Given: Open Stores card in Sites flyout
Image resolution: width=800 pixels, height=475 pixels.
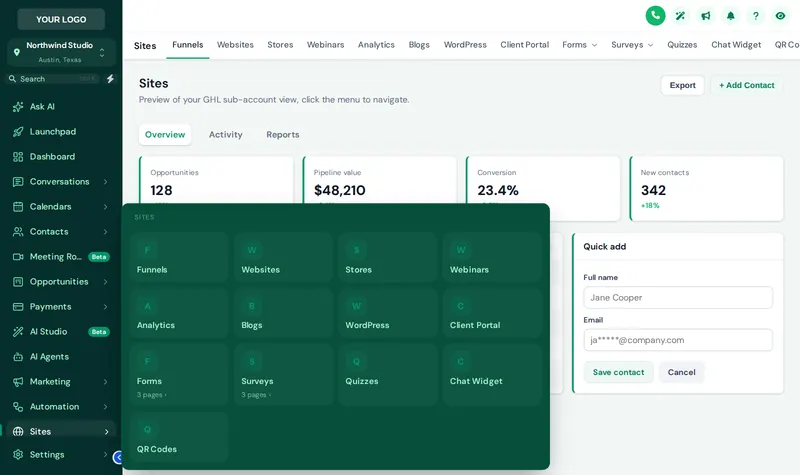Looking at the screenshot, I should coord(387,257).
